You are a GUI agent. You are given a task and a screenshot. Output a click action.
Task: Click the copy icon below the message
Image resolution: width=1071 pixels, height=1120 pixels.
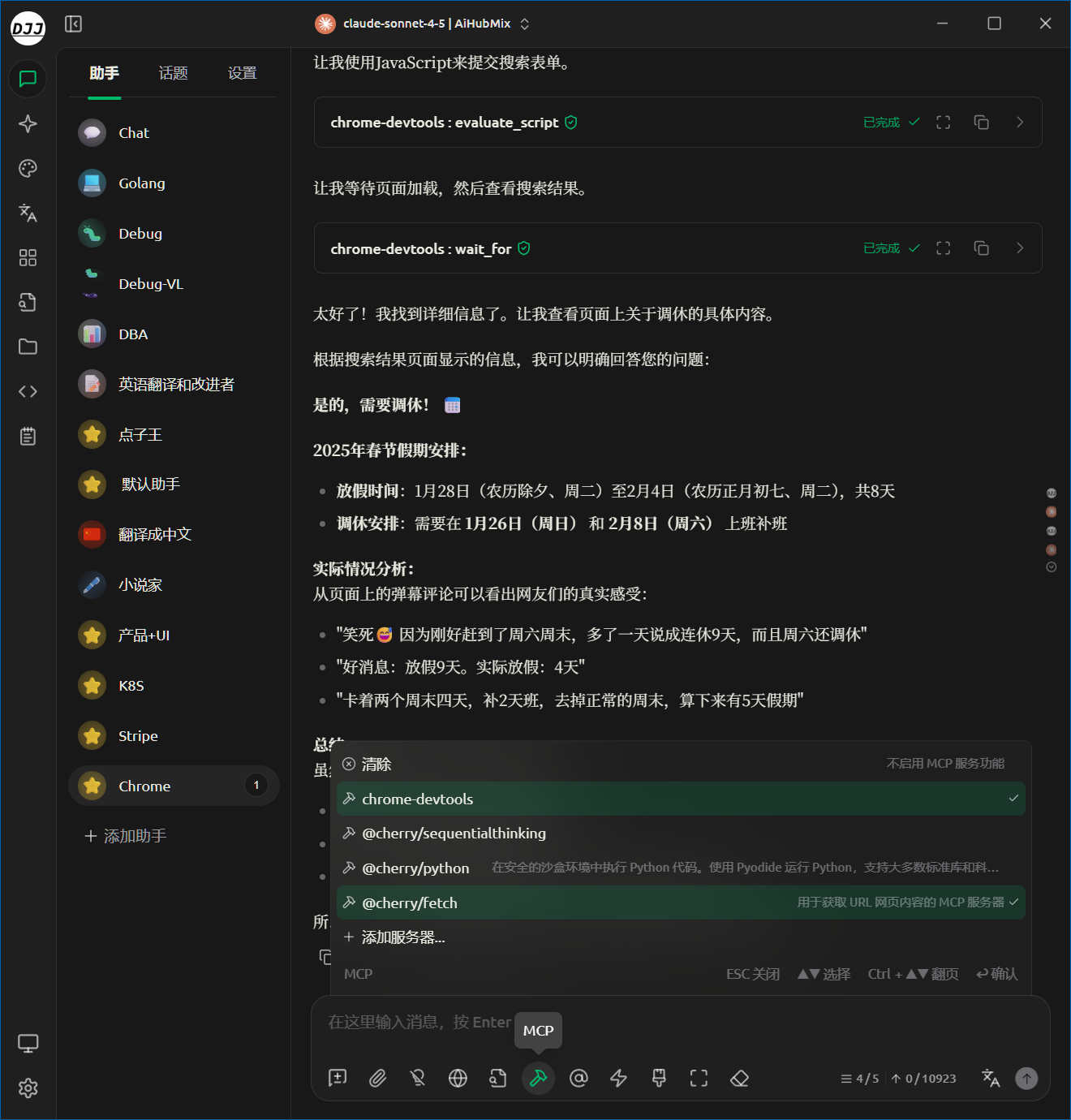325,956
